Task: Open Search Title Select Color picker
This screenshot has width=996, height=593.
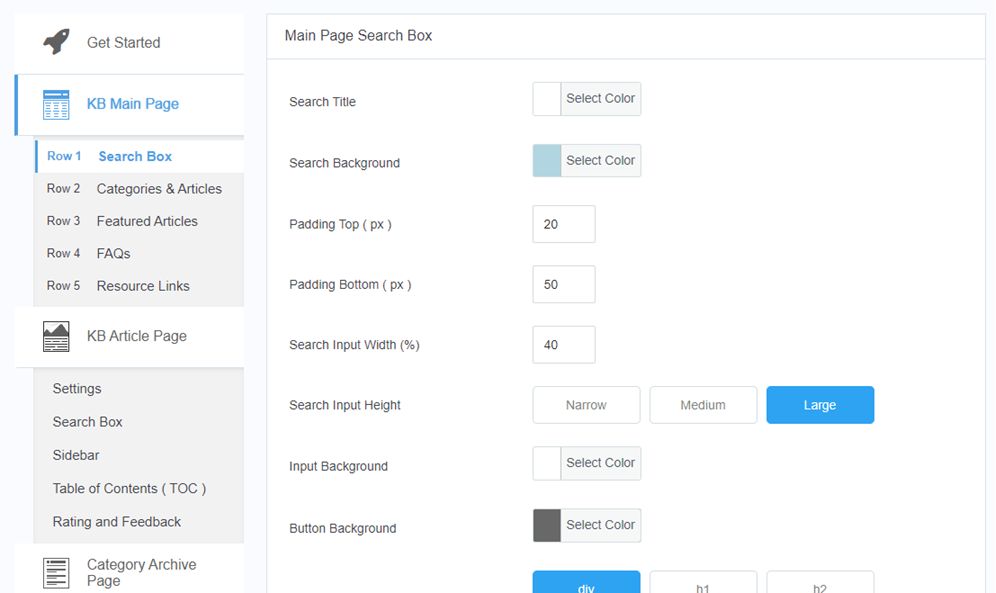Action: [600, 99]
